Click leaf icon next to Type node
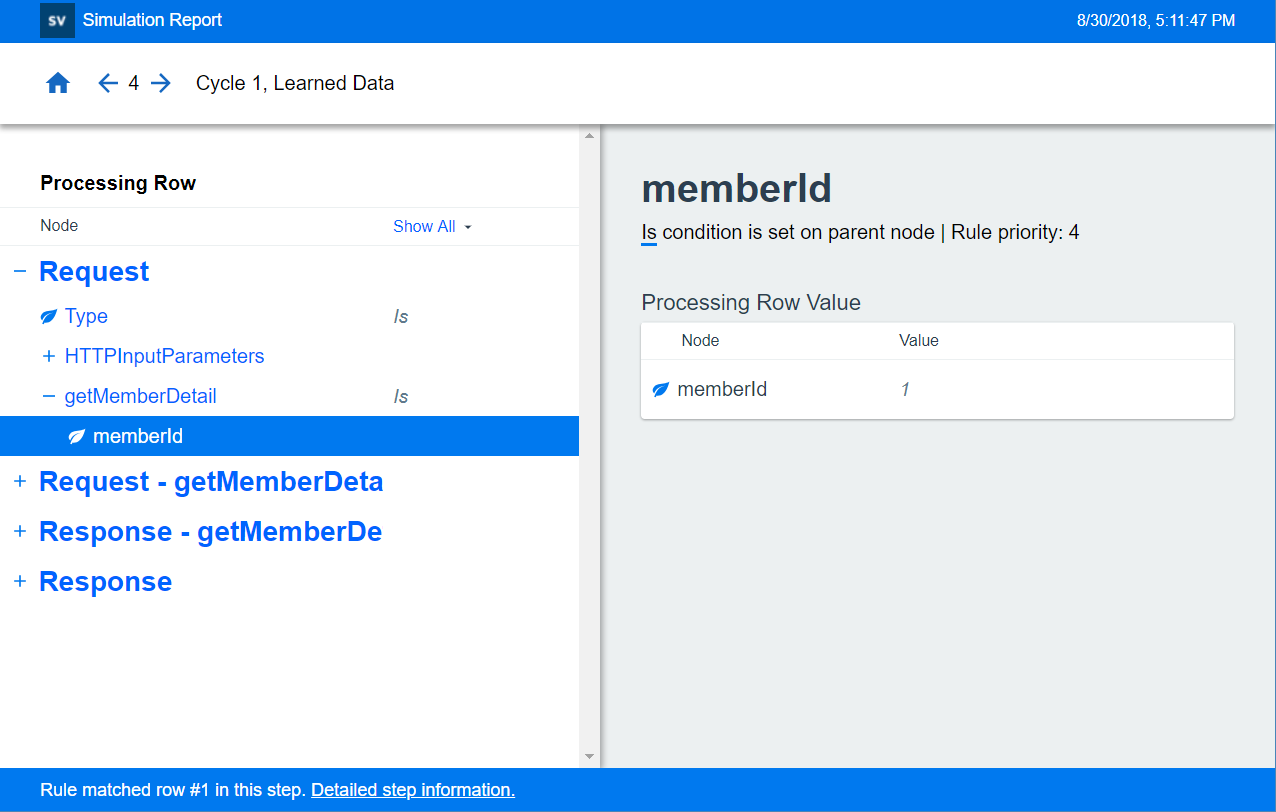 [x=48, y=317]
